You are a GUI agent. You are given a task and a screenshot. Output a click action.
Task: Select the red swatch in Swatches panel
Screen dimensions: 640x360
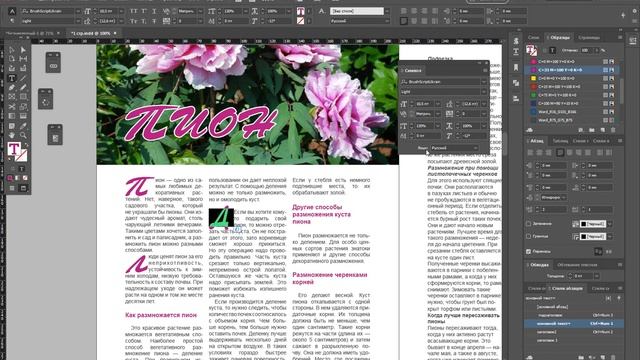point(533,87)
